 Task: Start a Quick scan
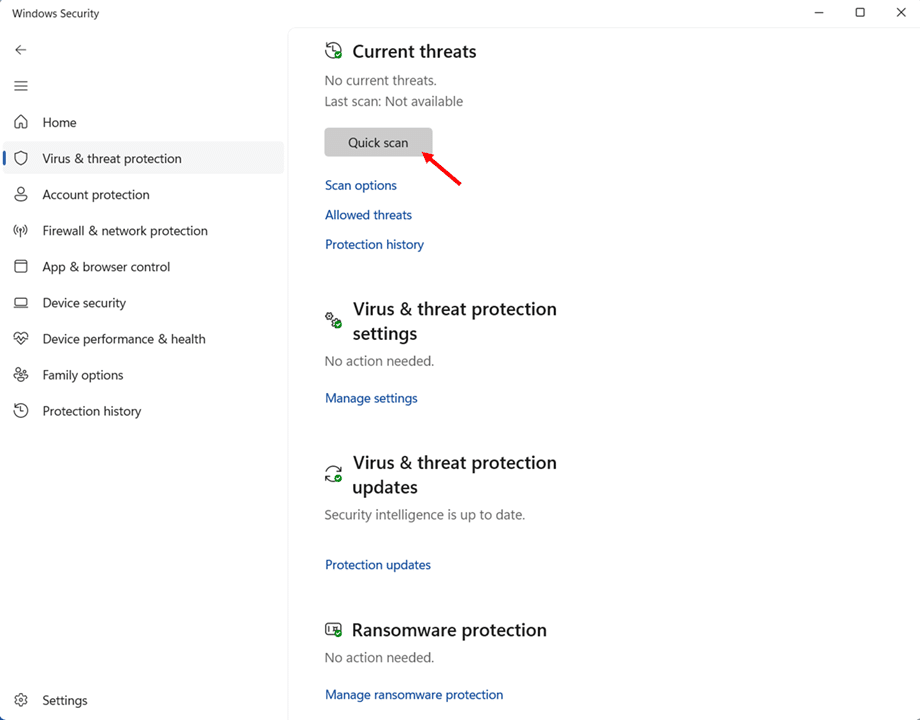[378, 143]
